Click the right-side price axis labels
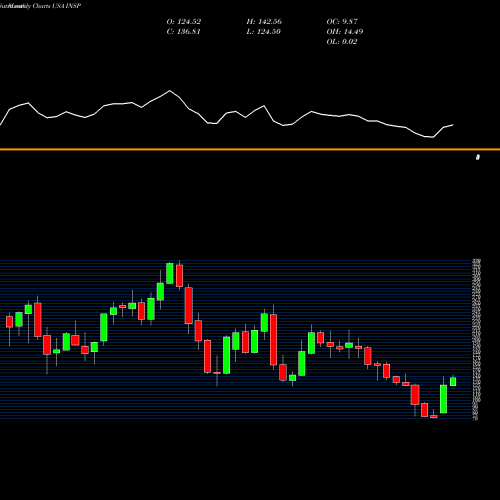 tap(477, 339)
